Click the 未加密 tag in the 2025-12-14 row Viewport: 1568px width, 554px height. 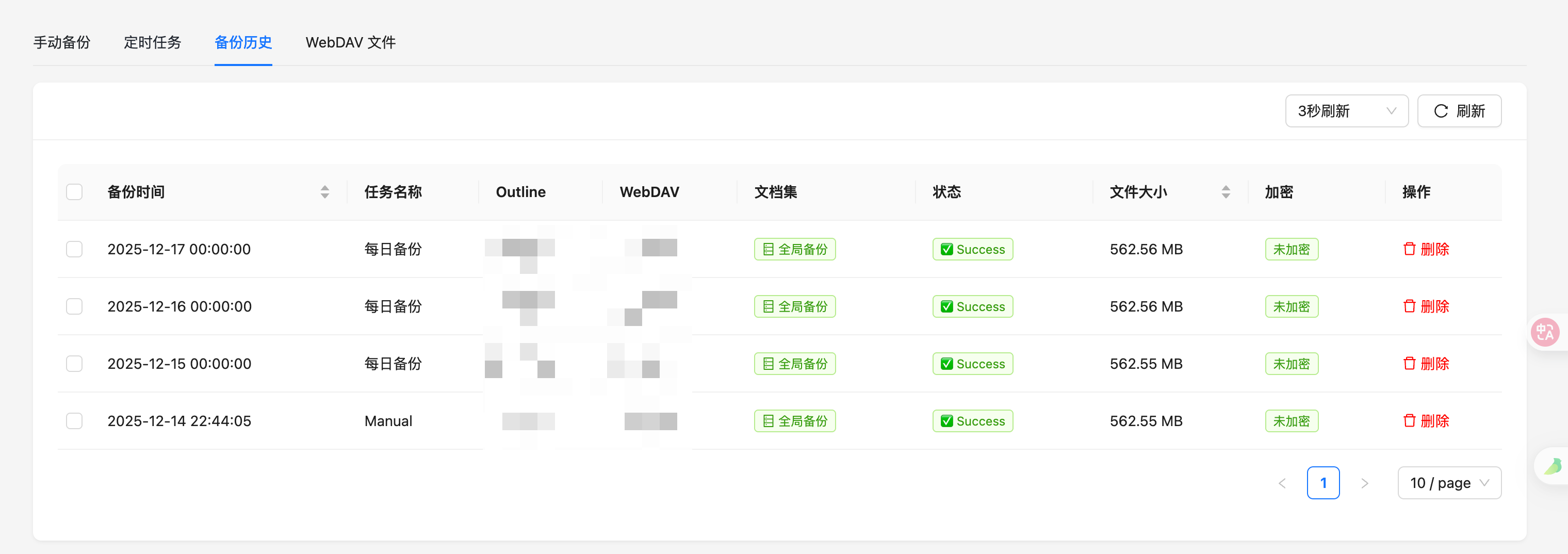pos(1292,421)
